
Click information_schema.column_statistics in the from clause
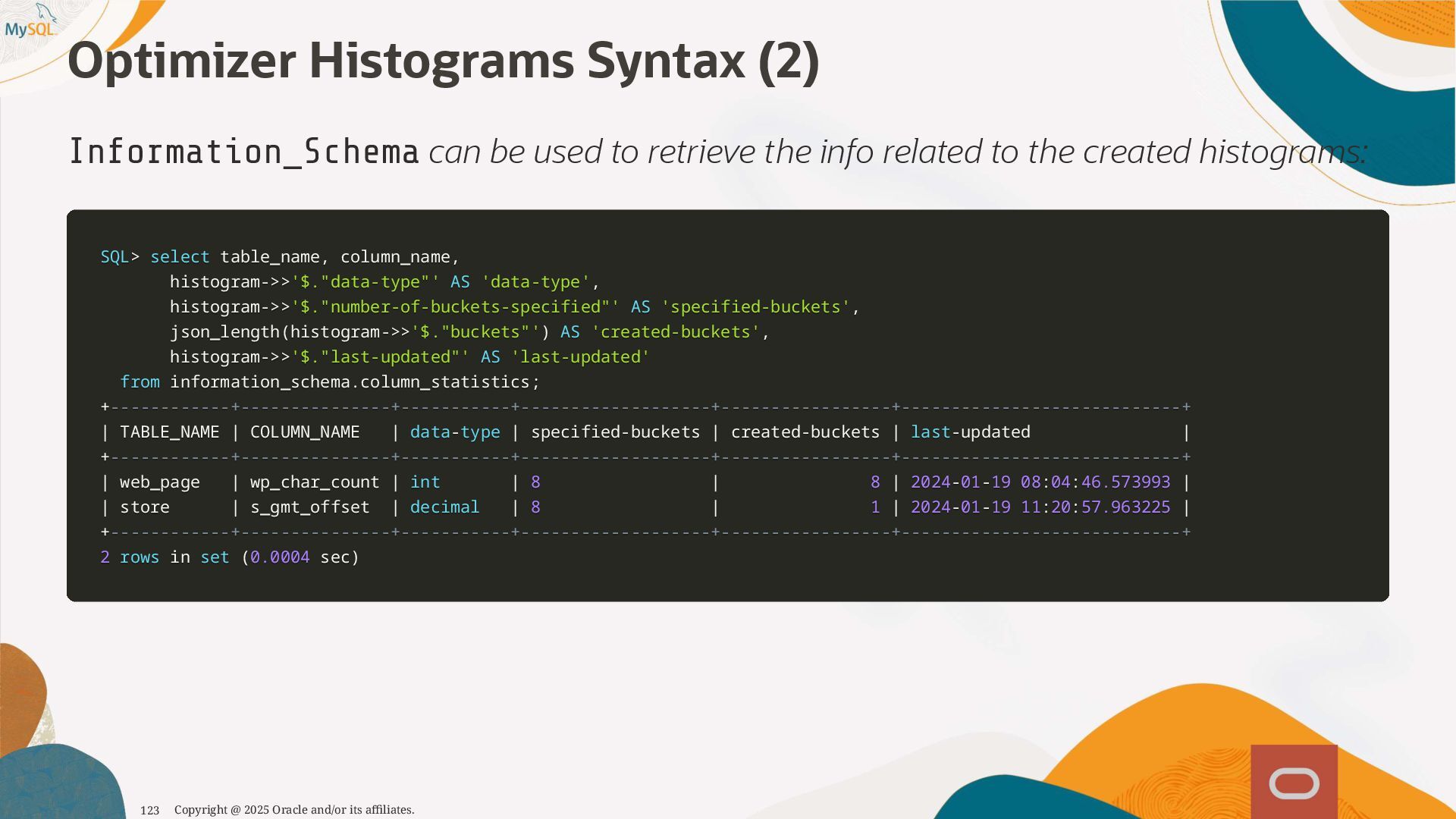pos(354,382)
